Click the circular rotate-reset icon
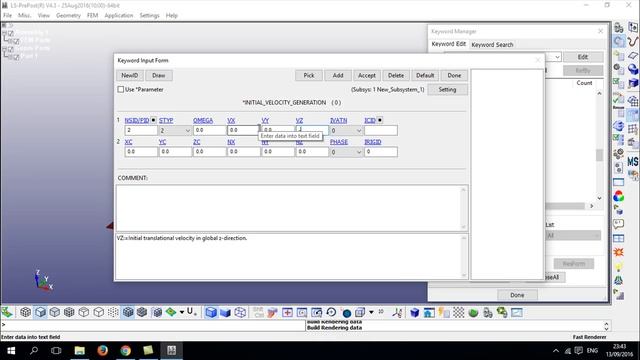The height and width of the screenshot is (360, 640). 331,313
